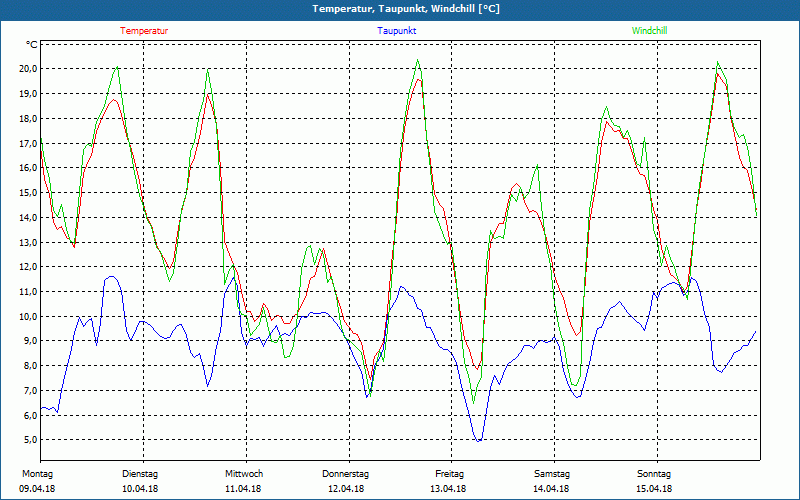Click the 9,0 y-axis value

point(30,341)
